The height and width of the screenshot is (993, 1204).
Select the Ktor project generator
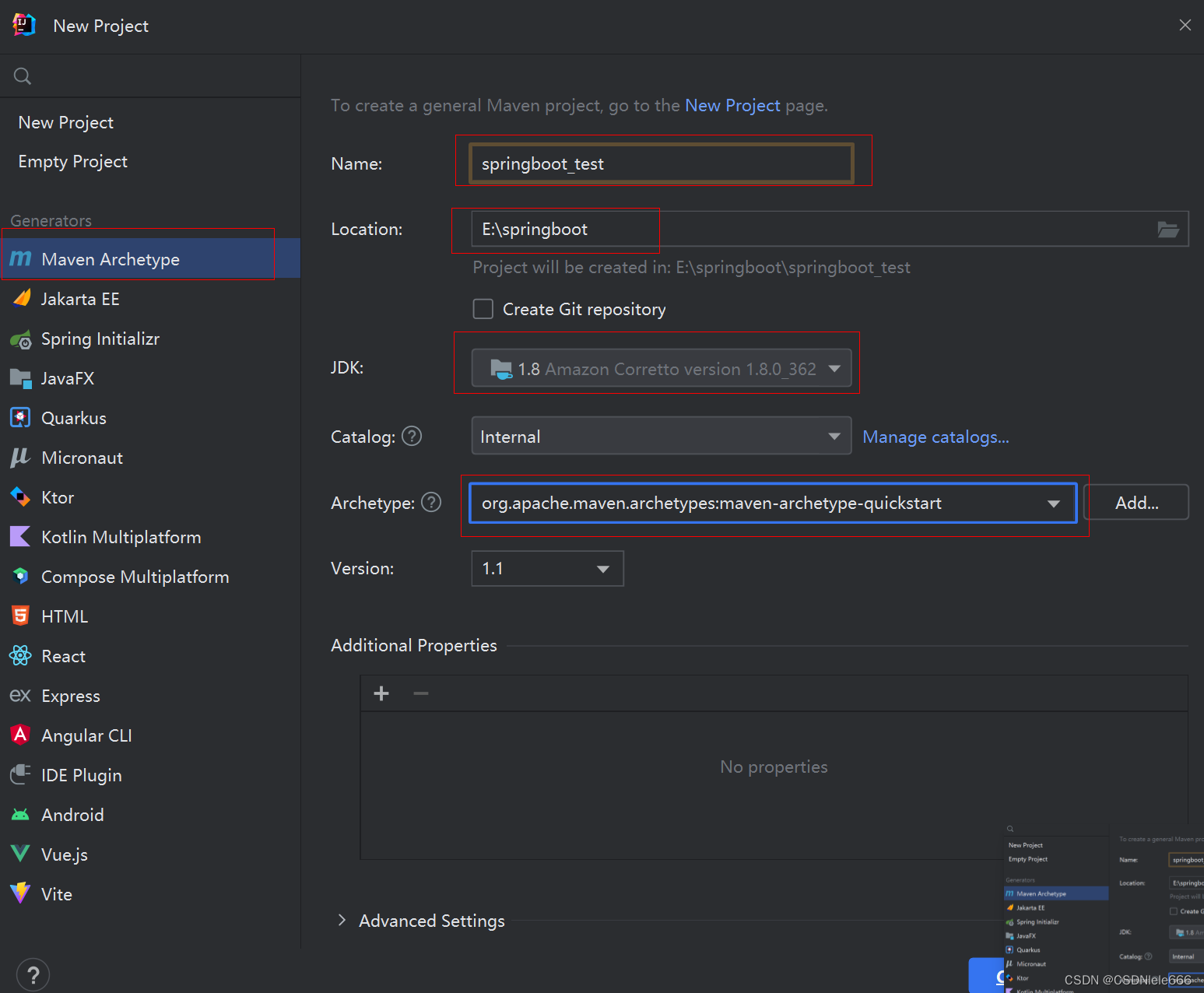pos(58,497)
